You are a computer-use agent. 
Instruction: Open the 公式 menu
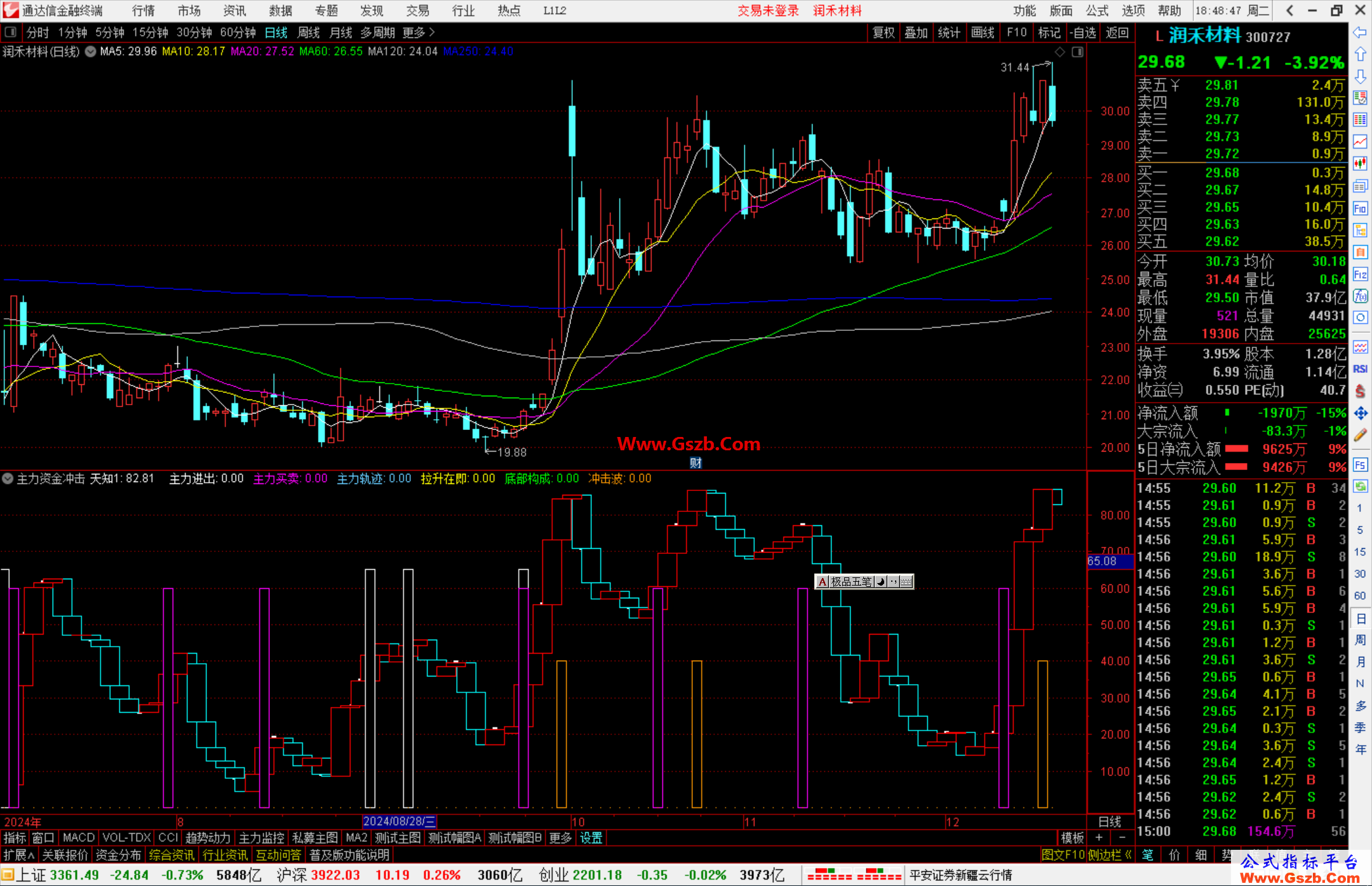1097,11
